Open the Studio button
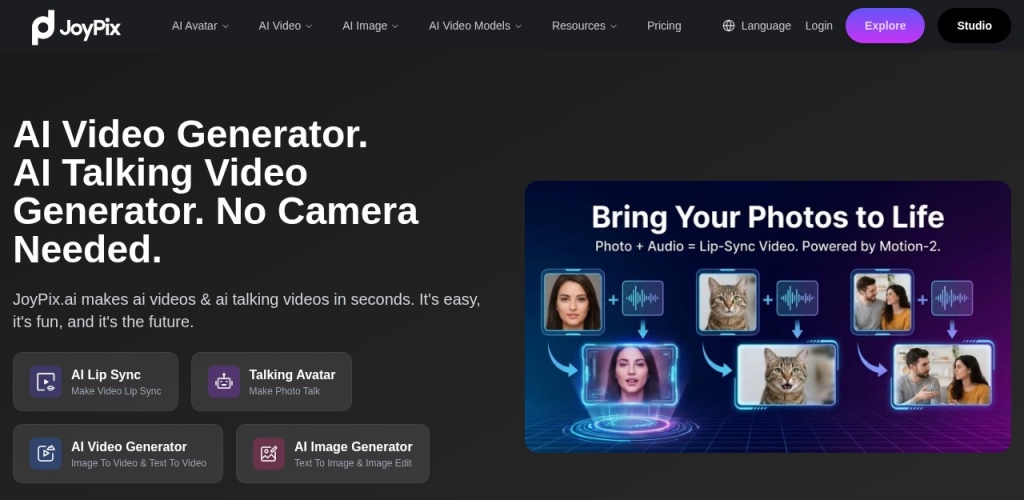Viewport: 1024px width, 500px height. pyautogui.click(x=974, y=25)
